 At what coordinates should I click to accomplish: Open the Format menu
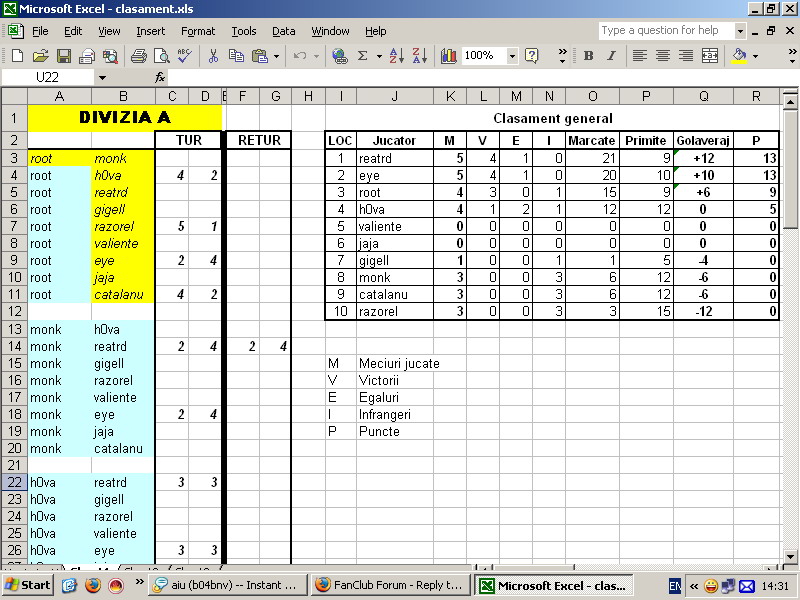[x=198, y=31]
